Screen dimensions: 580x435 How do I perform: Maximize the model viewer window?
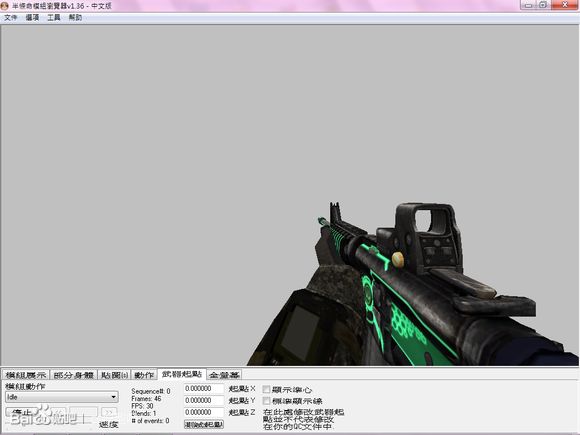click(x=543, y=5)
